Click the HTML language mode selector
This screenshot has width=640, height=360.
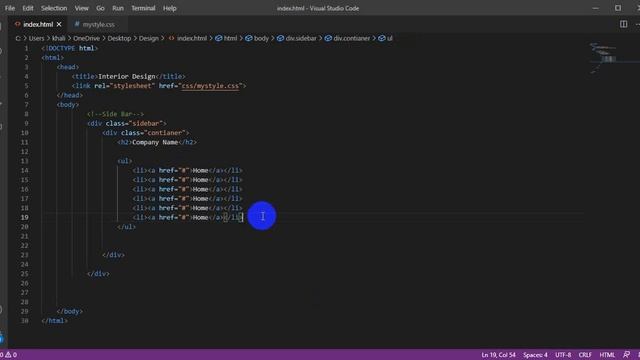607,355
